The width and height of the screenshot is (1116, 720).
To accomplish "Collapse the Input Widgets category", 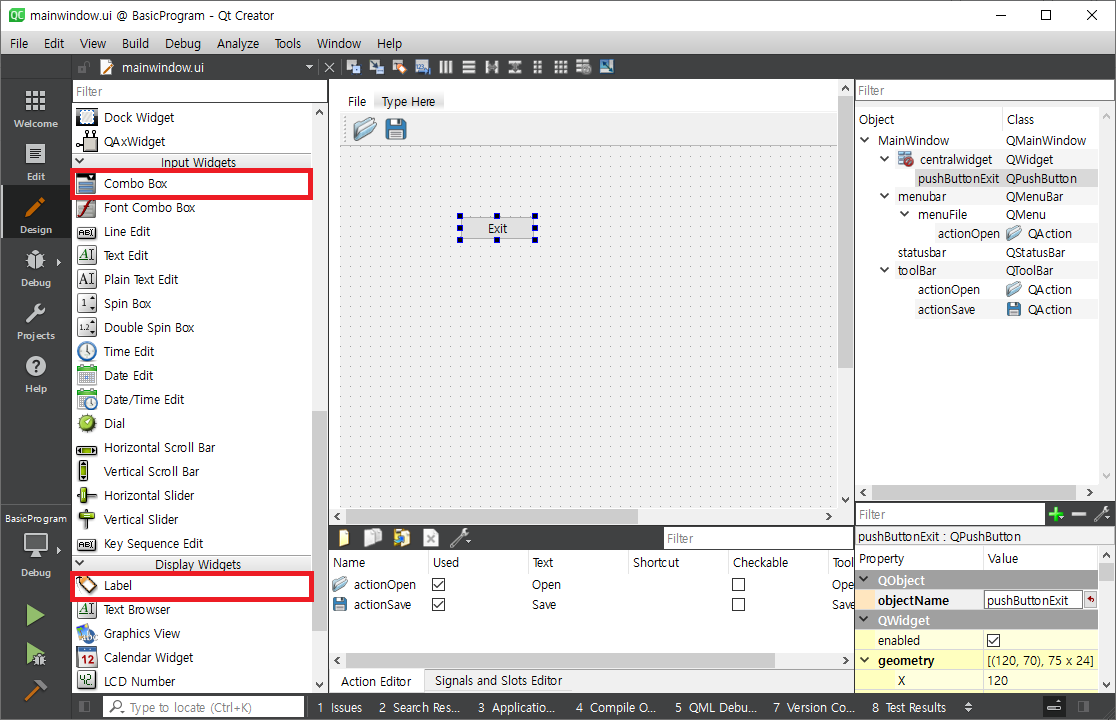I will (80, 162).
